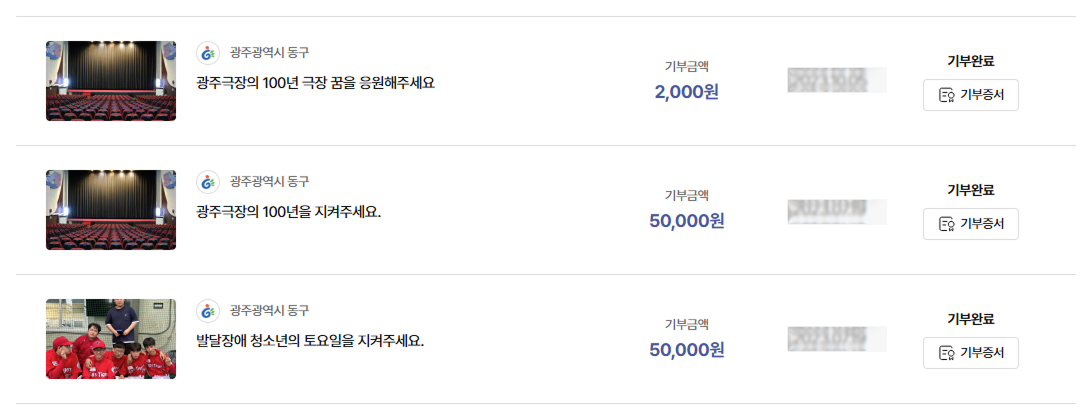
Task: Open campaign '발달장애 청소년의 토요일을 지켜주세요.'
Action: coord(310,341)
